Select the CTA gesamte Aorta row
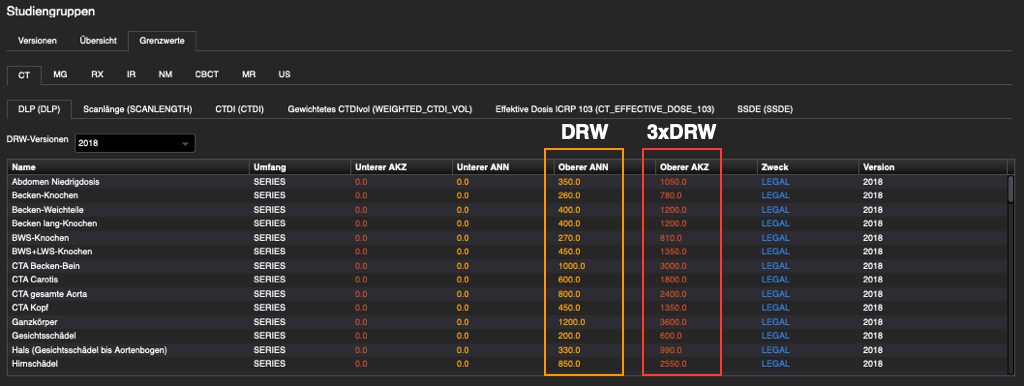Viewport: 1024px width, 386px height. tap(507, 294)
